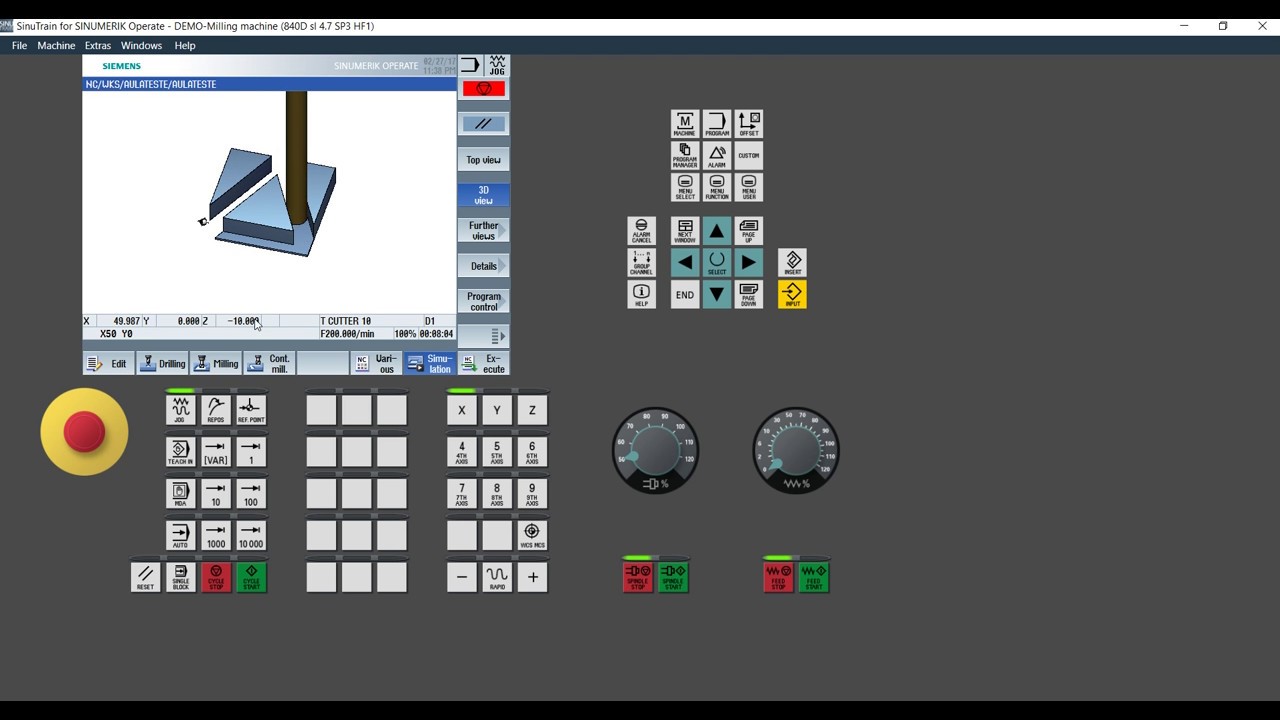Image resolution: width=1280 pixels, height=720 pixels.
Task: Open the Milling softkey tab
Action: 216,364
